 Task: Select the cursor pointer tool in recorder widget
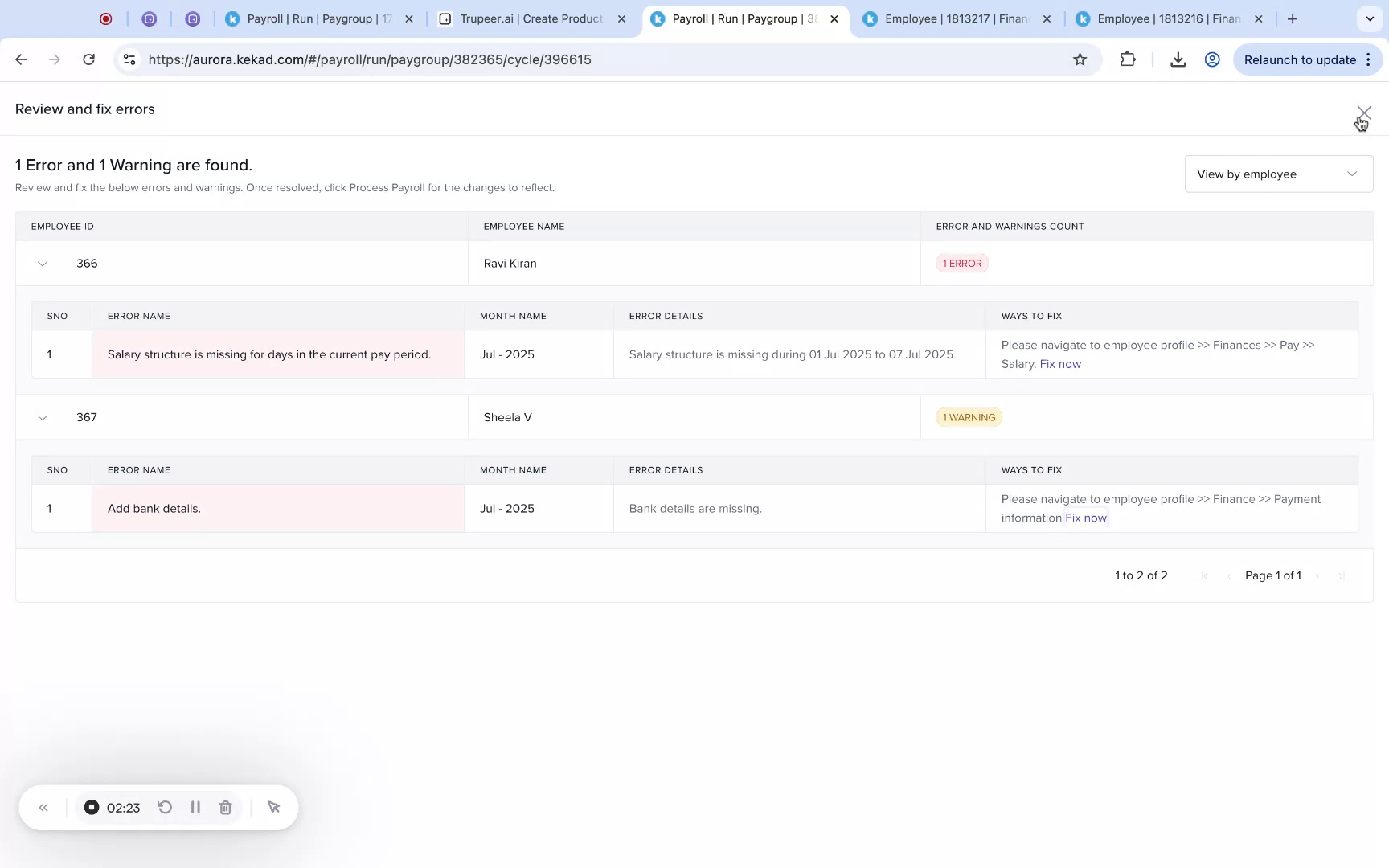(x=273, y=807)
